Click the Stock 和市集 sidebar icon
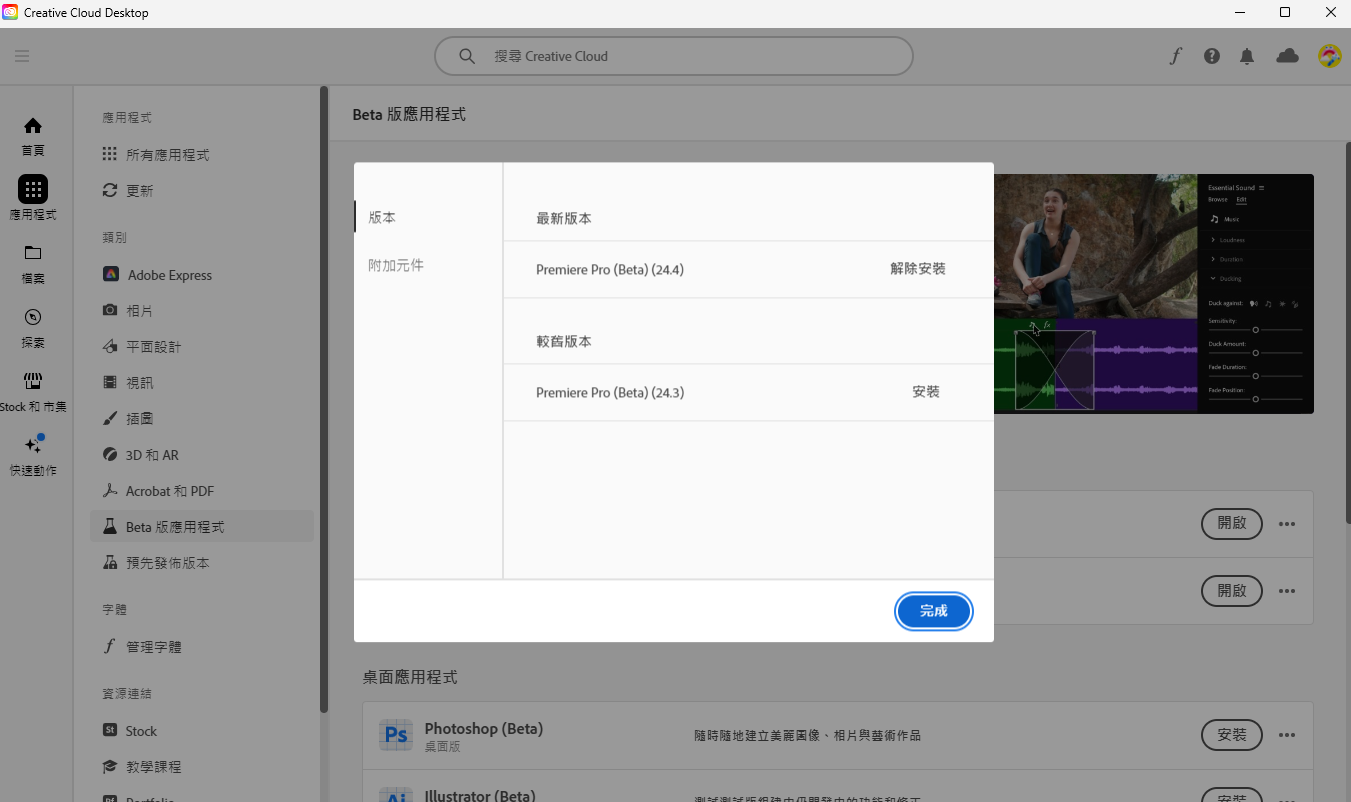1351x802 pixels. pyautogui.click(x=33, y=381)
